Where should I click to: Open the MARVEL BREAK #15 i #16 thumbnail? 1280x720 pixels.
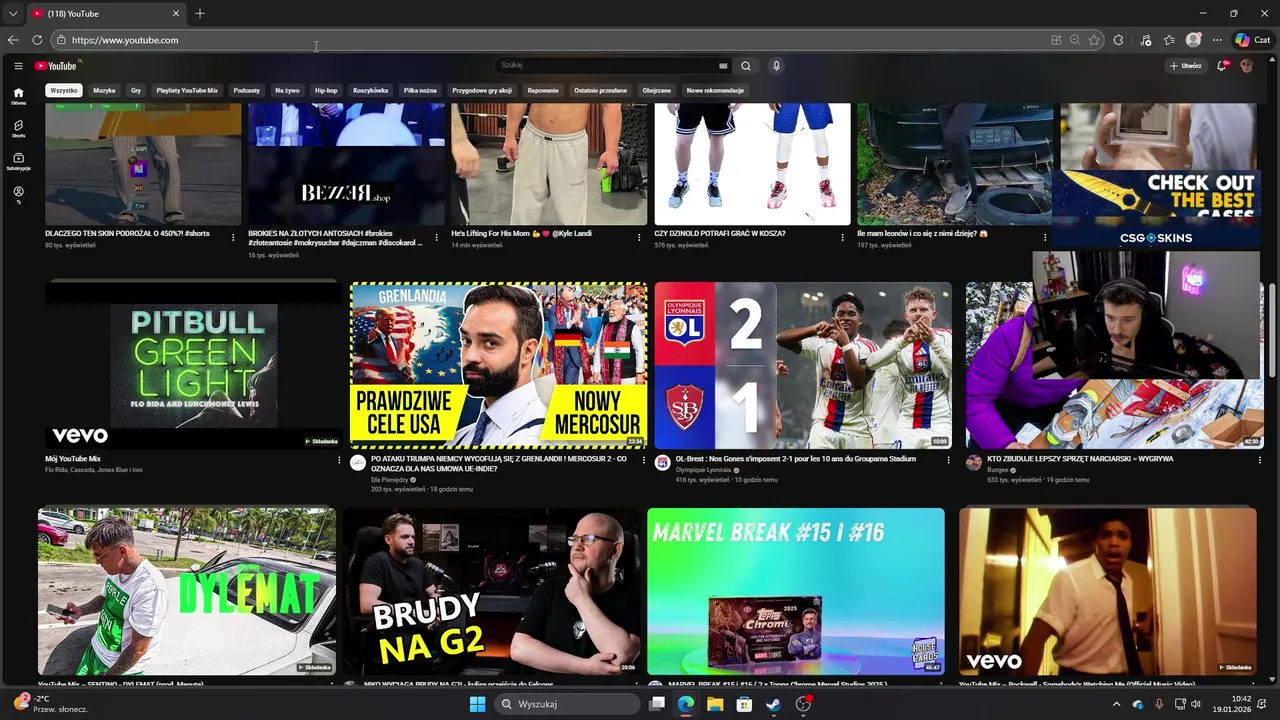796,591
